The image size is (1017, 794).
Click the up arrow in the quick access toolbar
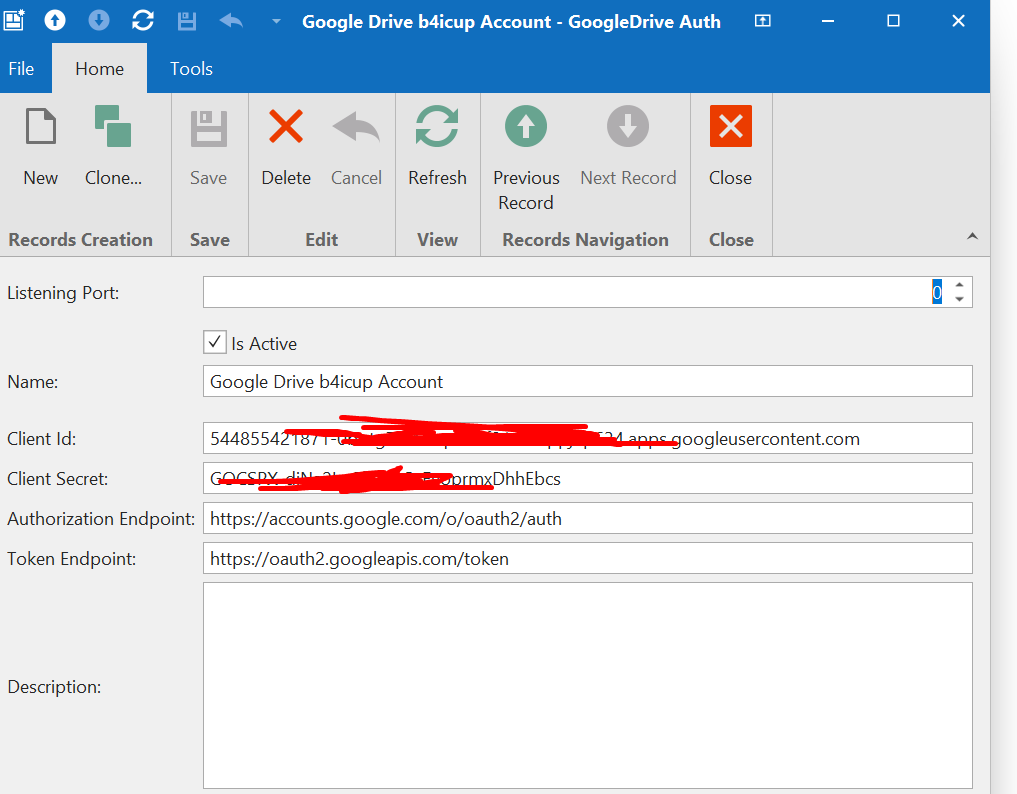pos(55,21)
